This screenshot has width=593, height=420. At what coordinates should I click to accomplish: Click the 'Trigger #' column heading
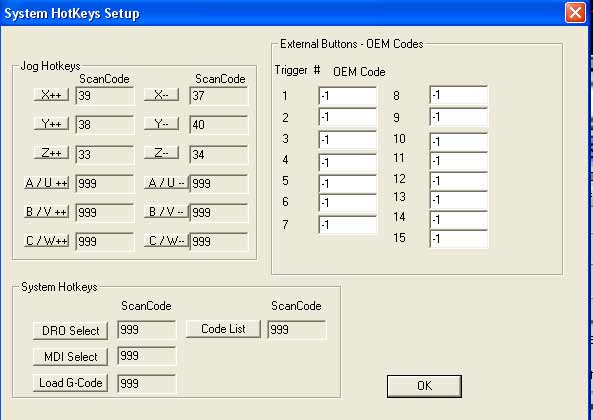click(297, 70)
